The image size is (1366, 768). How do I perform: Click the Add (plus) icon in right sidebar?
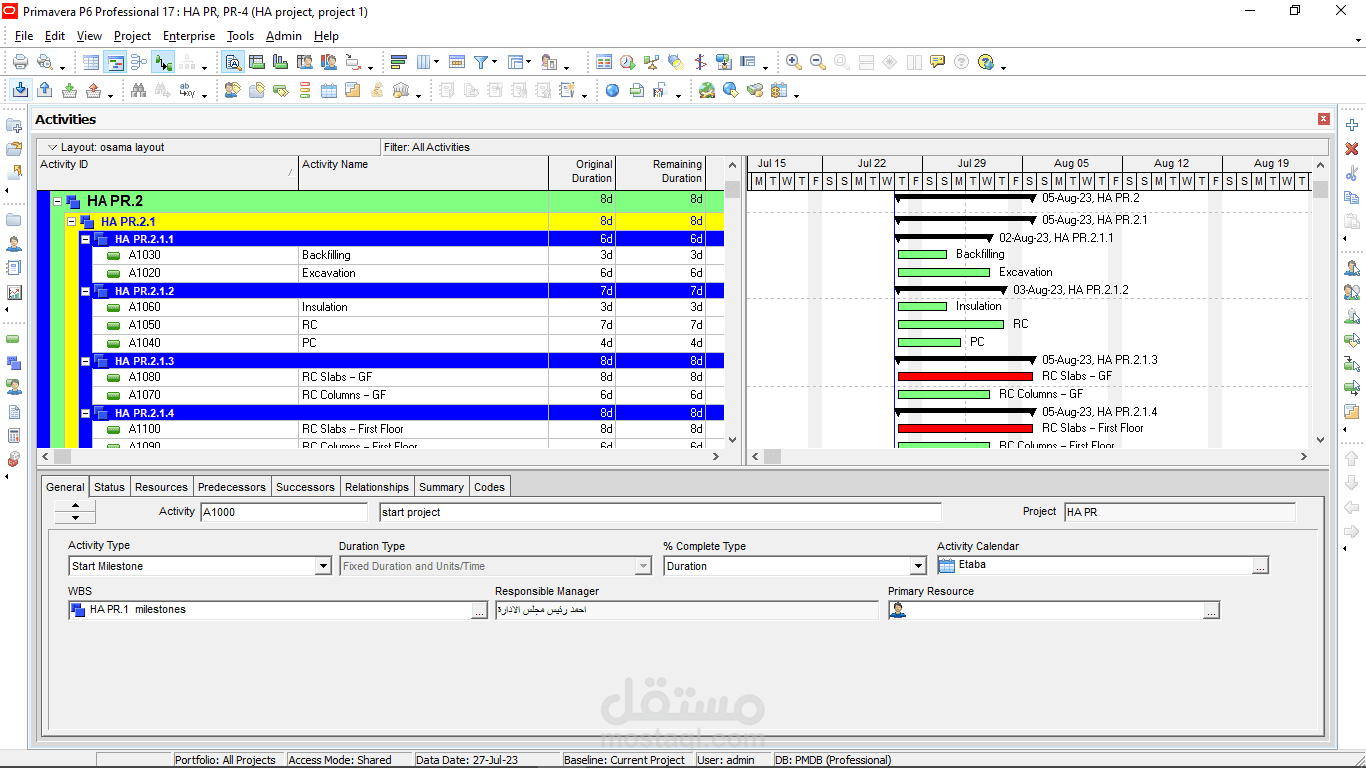click(1352, 124)
